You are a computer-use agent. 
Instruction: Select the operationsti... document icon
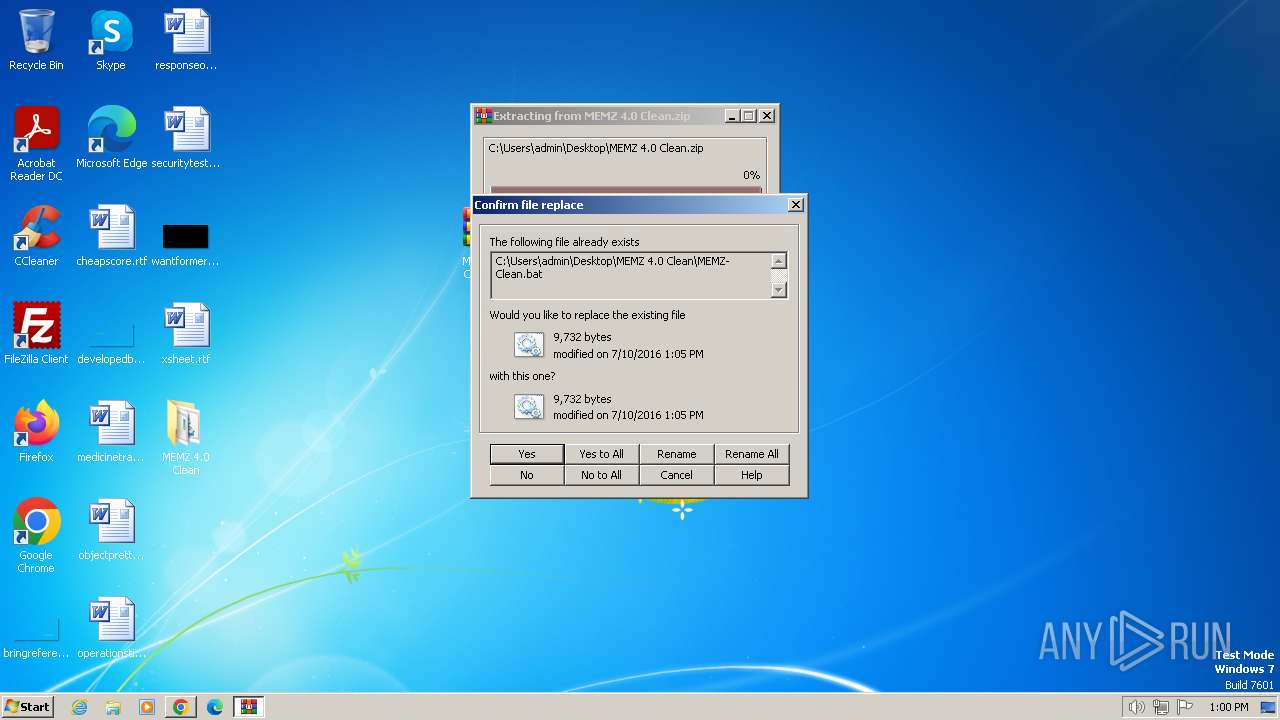tap(111, 628)
